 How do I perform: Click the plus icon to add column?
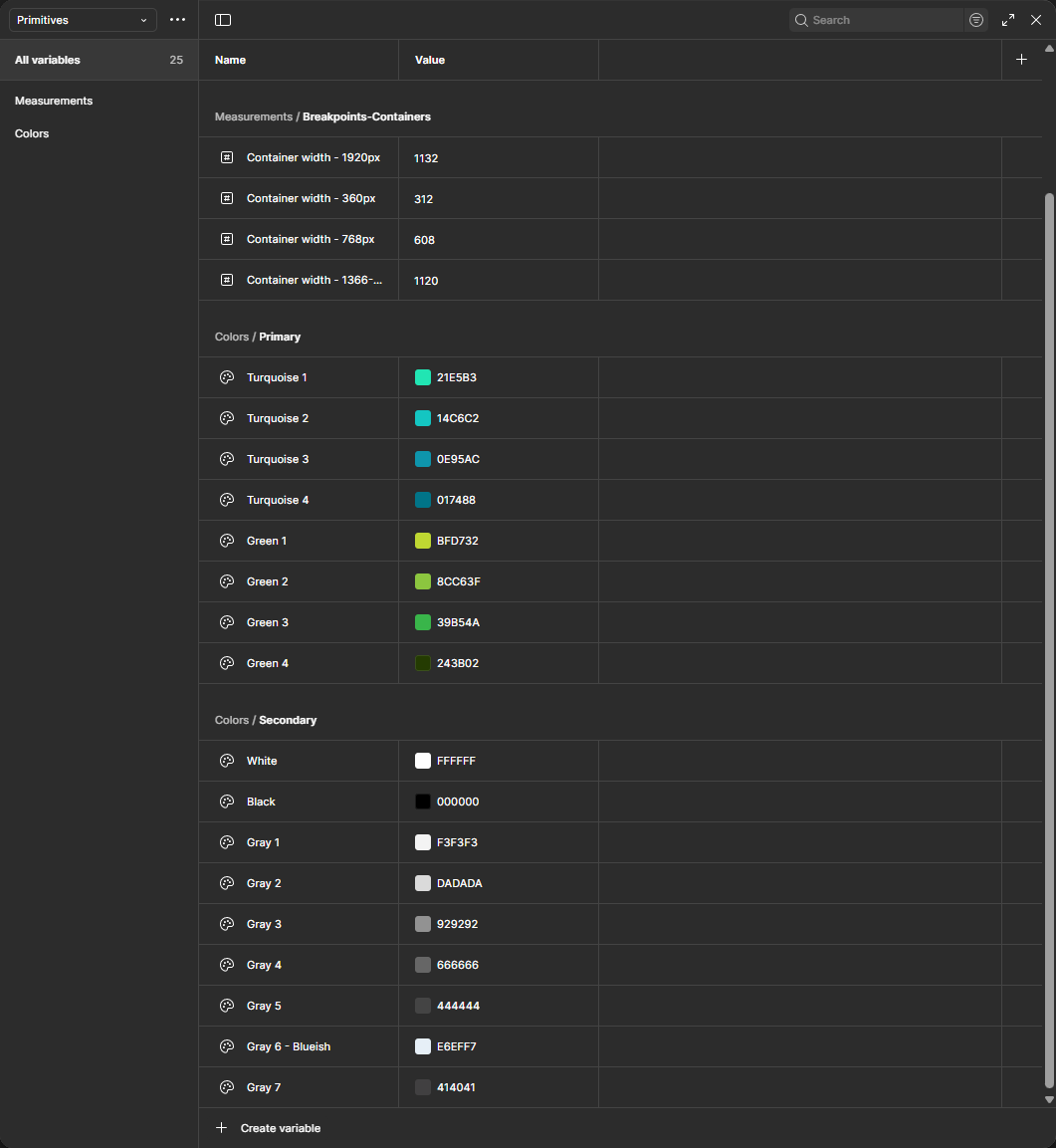pos(1021,60)
